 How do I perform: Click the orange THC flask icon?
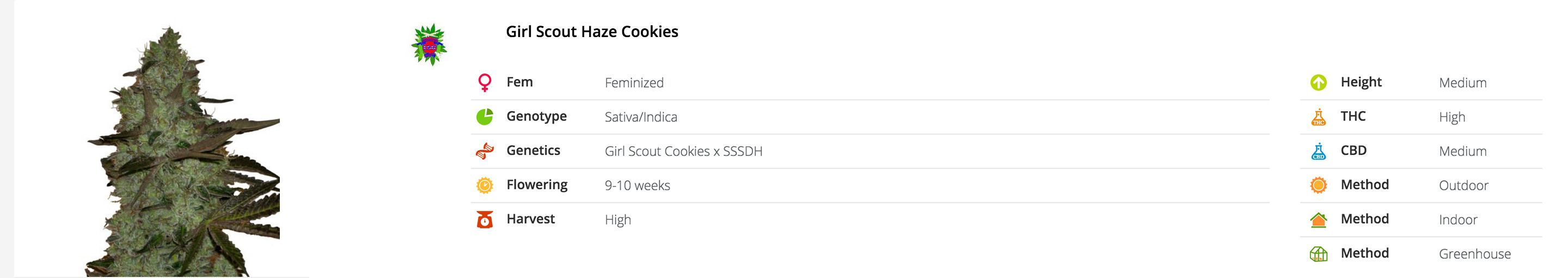(x=1319, y=117)
